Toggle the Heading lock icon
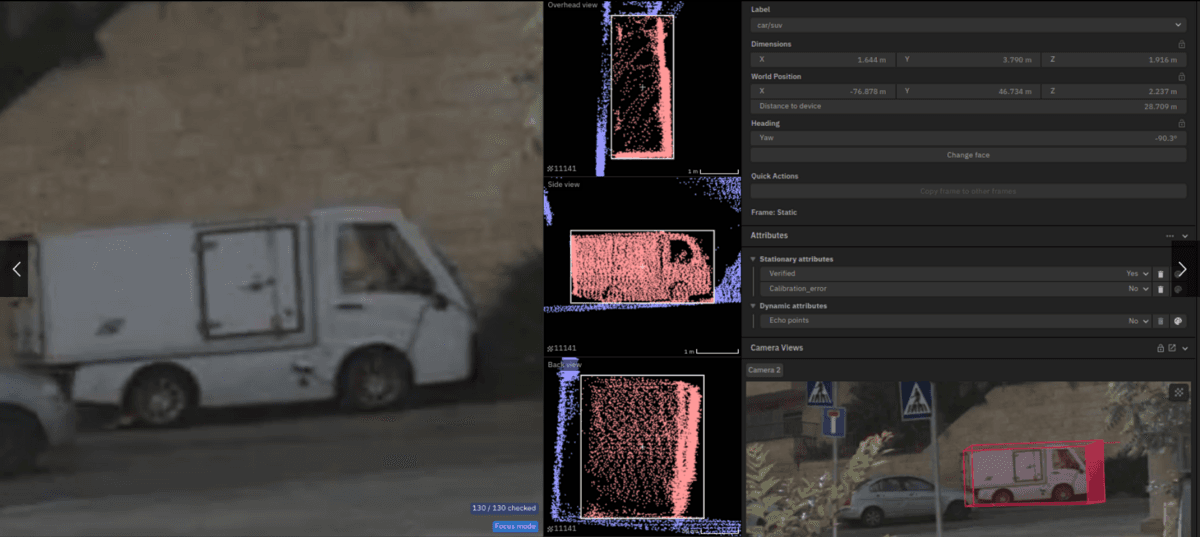 tap(1181, 123)
